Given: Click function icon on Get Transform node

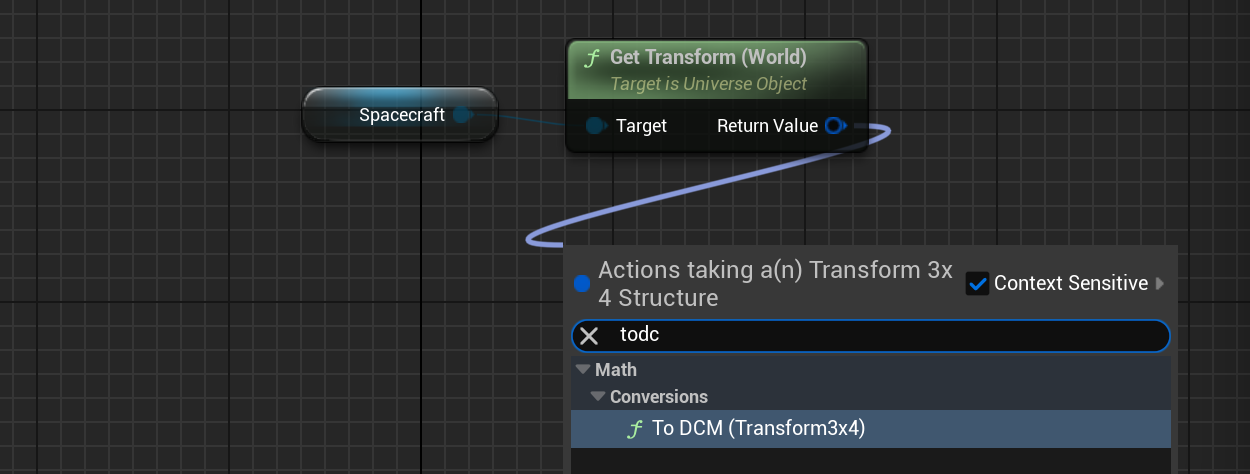Looking at the screenshot, I should (592, 58).
